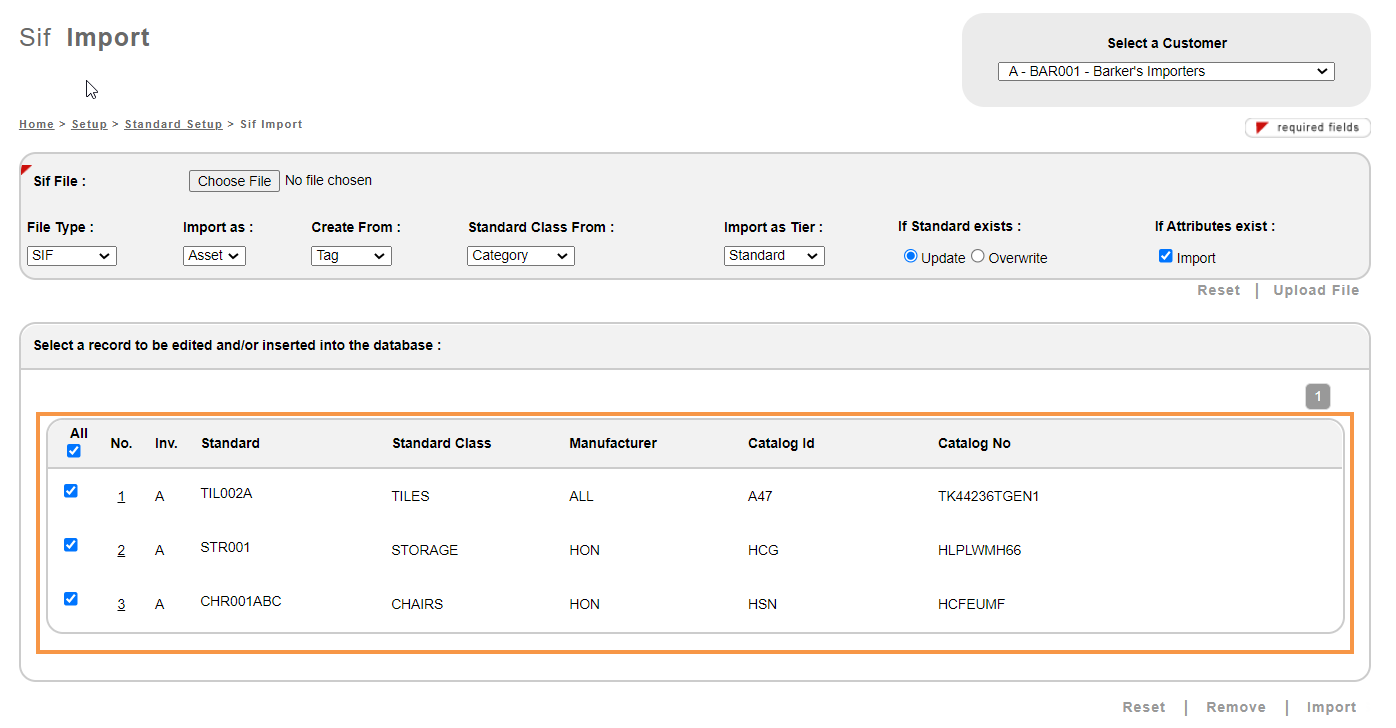1396x728 pixels.
Task: Open record number 2 link
Action: coord(121,550)
